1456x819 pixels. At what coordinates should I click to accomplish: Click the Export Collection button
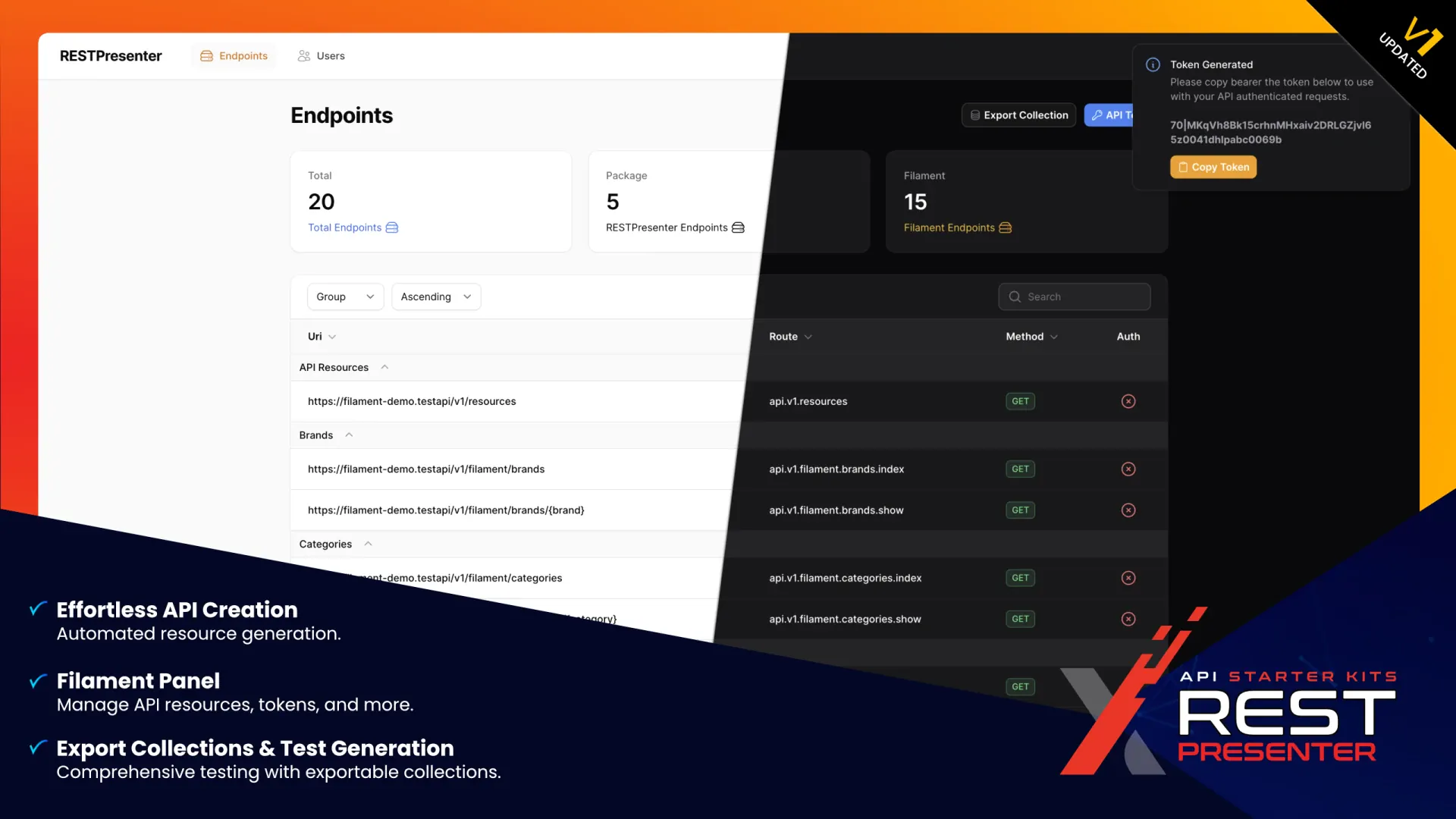pos(1018,115)
